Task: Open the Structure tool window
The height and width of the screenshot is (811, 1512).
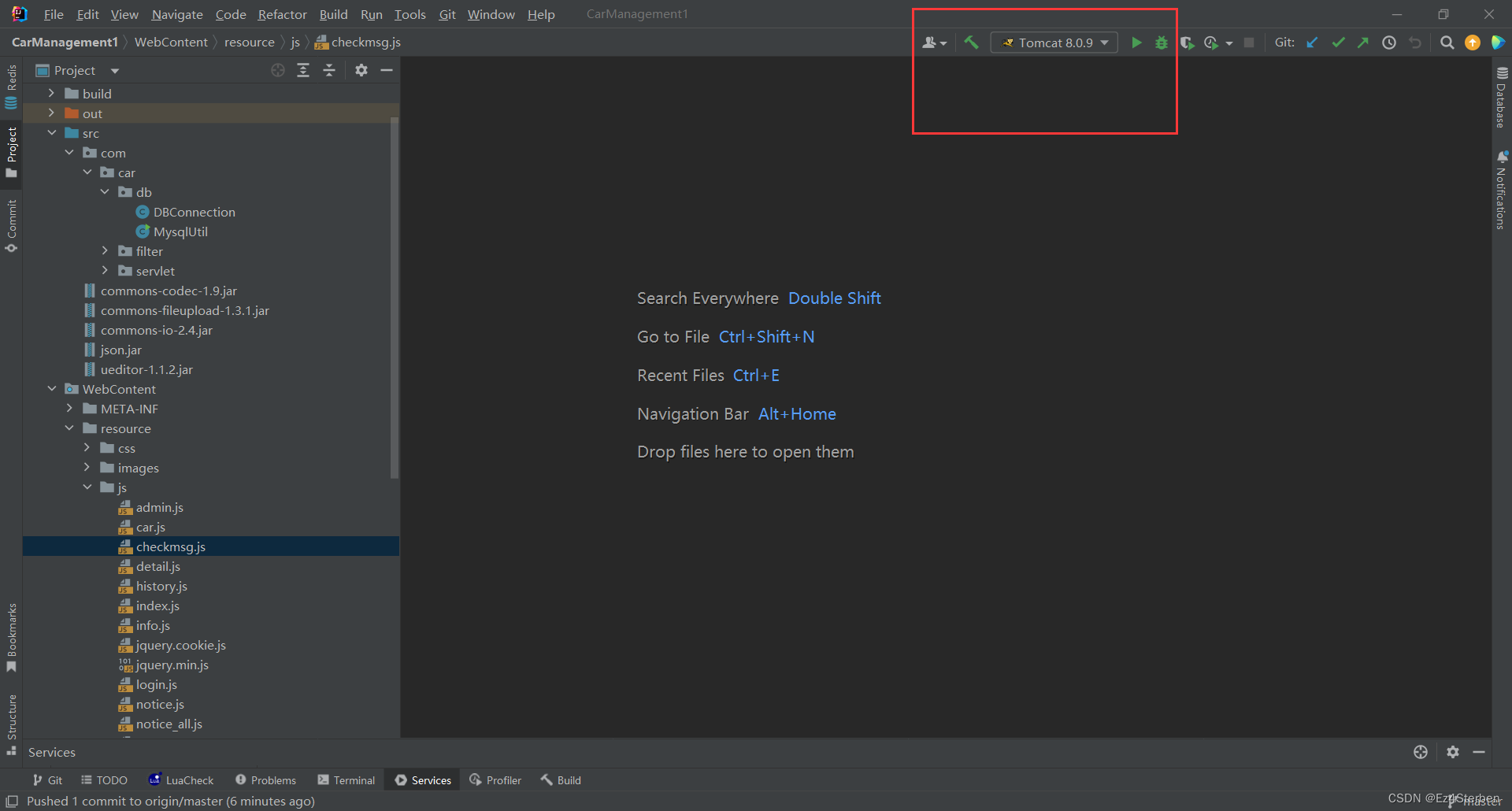Action: point(11,724)
